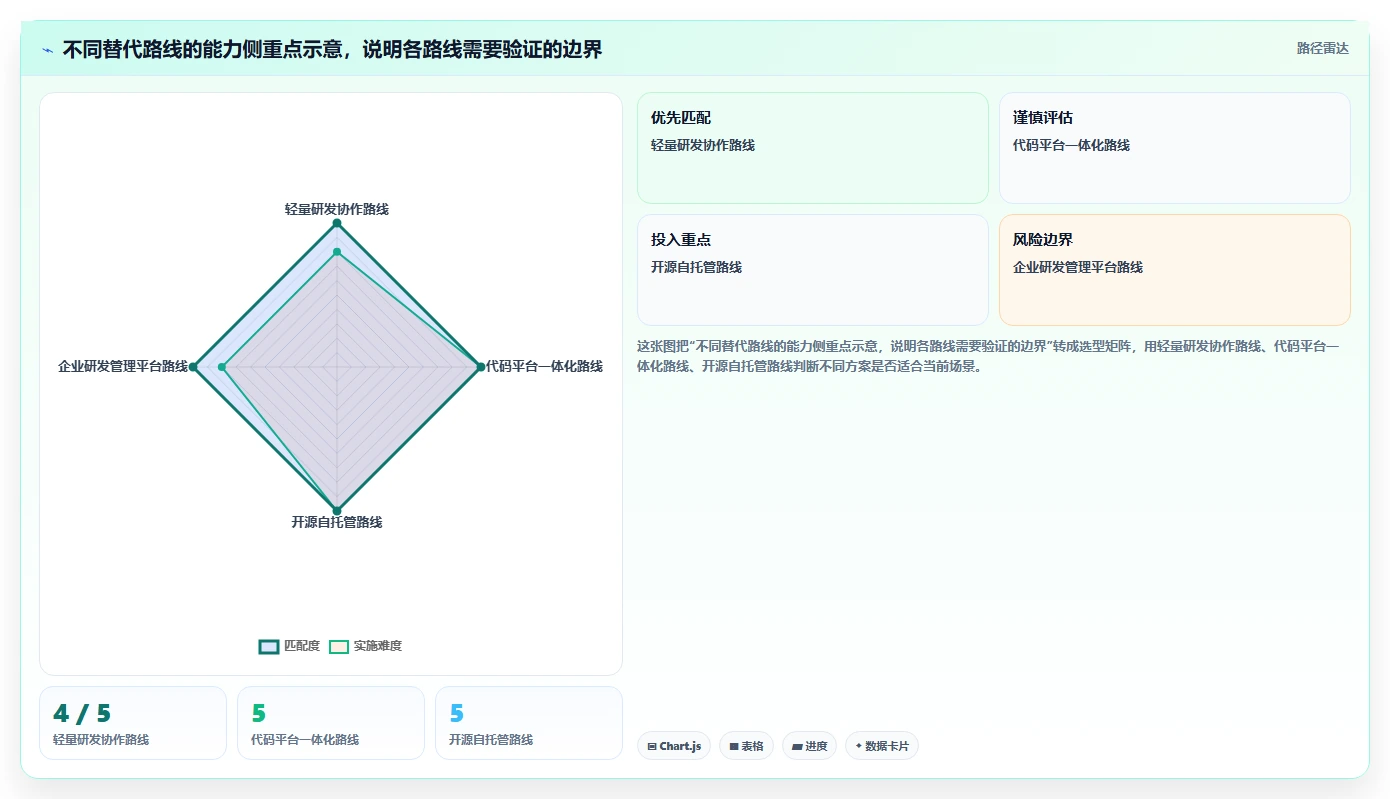
Task: Click the 数据卡片 sparkle icon
Action: click(859, 746)
